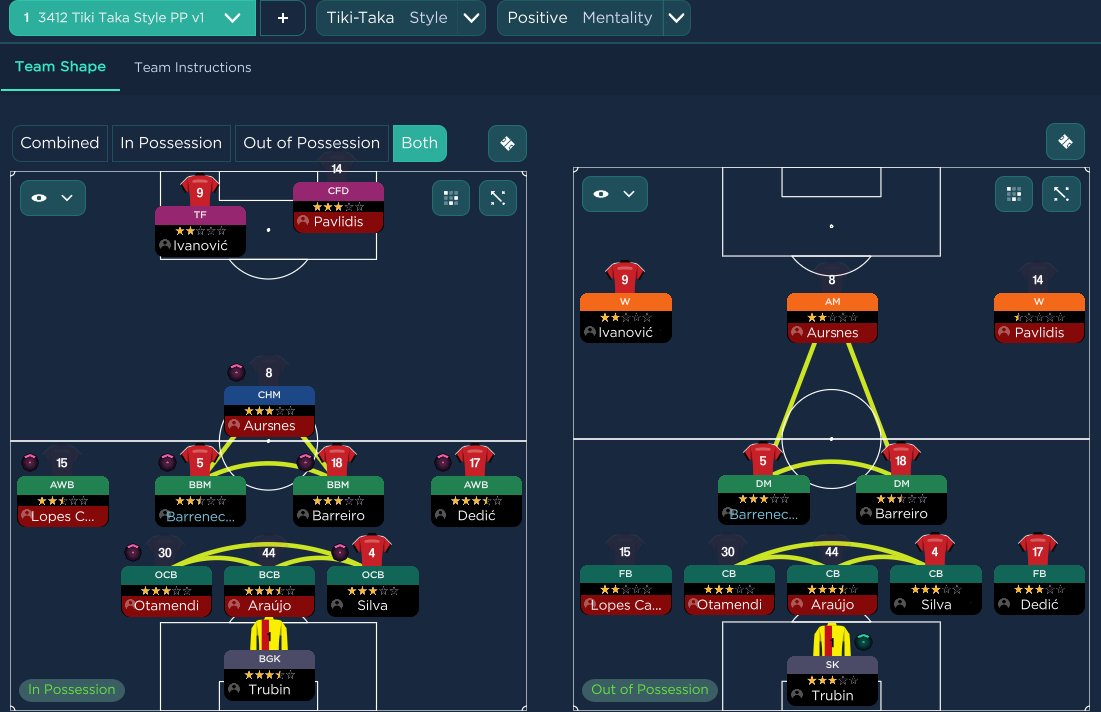
Task: Click the Out of Possession label badge
Action: pos(650,690)
